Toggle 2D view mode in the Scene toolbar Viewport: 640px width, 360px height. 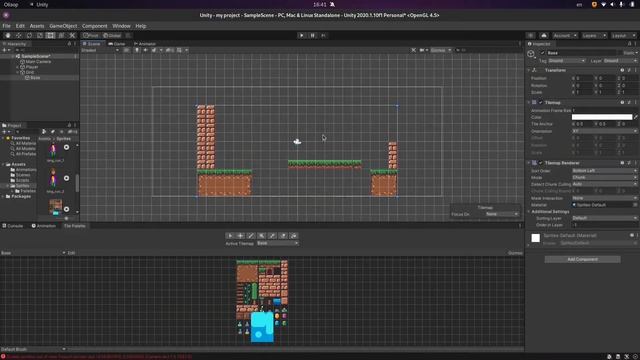coord(127,50)
